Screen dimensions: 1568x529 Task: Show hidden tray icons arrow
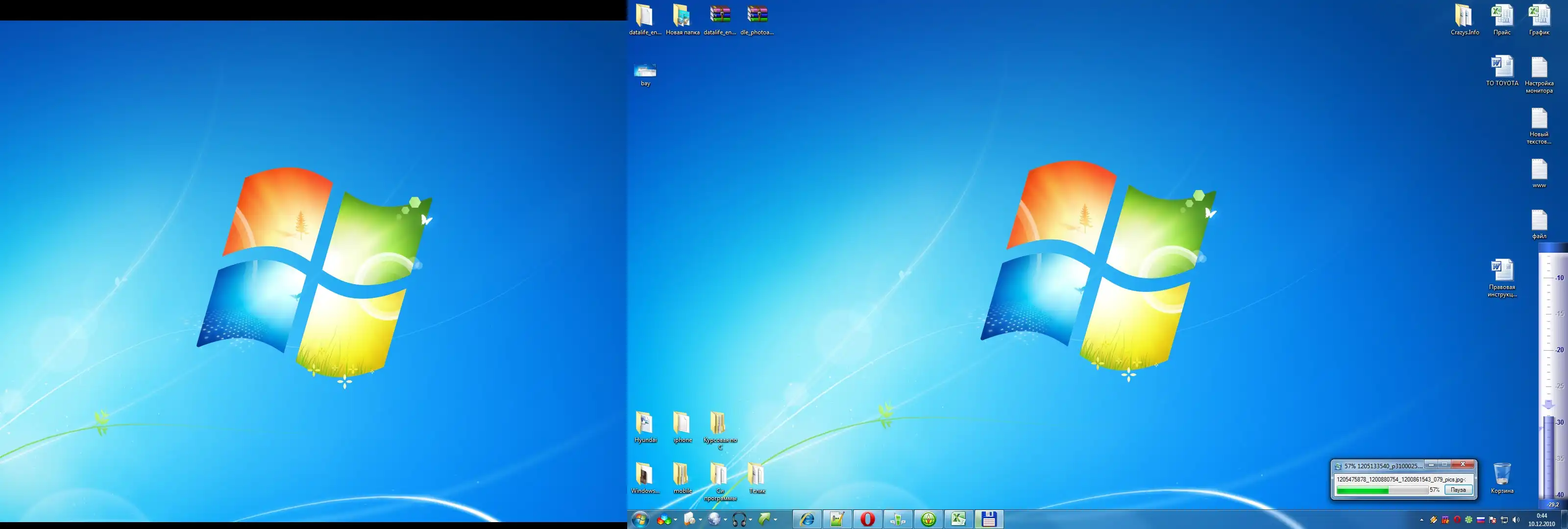pos(1422,520)
